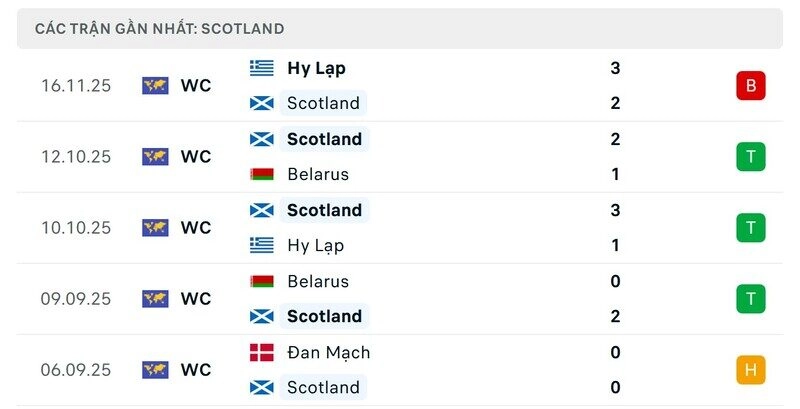Click the WC label for 06.09.25 match
This screenshot has height=409, width=800.
tap(196, 370)
